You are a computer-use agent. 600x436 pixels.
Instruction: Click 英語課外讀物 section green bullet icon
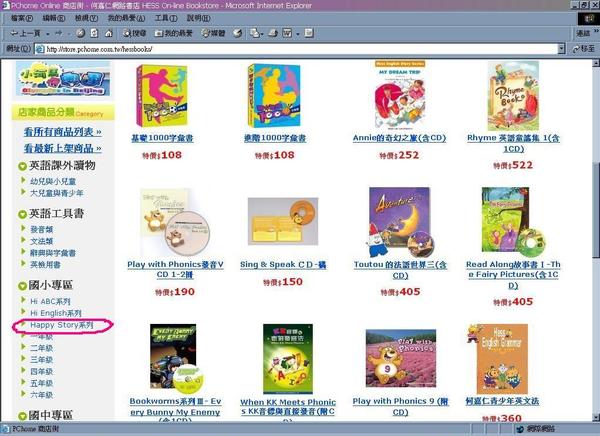pos(22,167)
